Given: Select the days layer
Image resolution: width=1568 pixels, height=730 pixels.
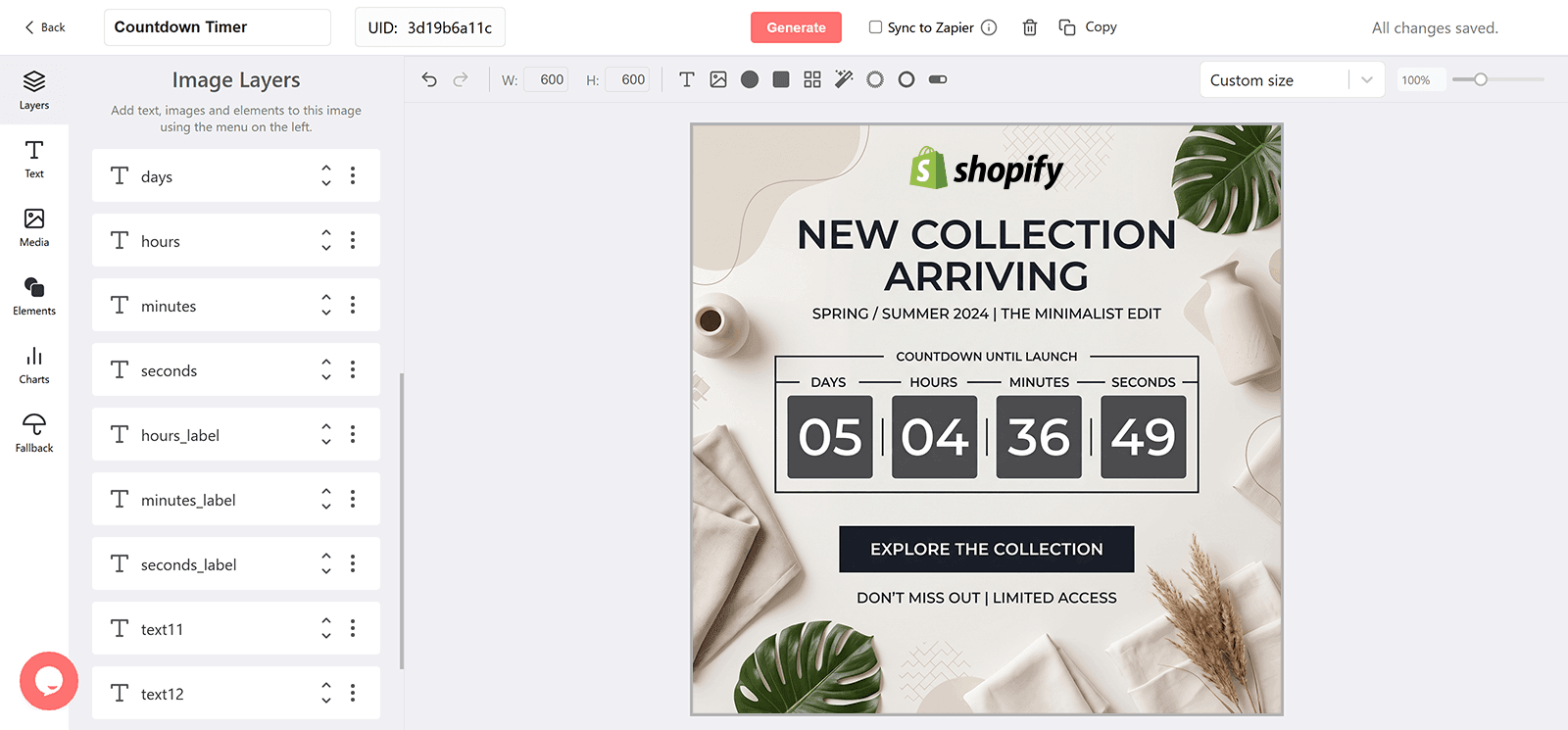Looking at the screenshot, I should click(x=236, y=175).
